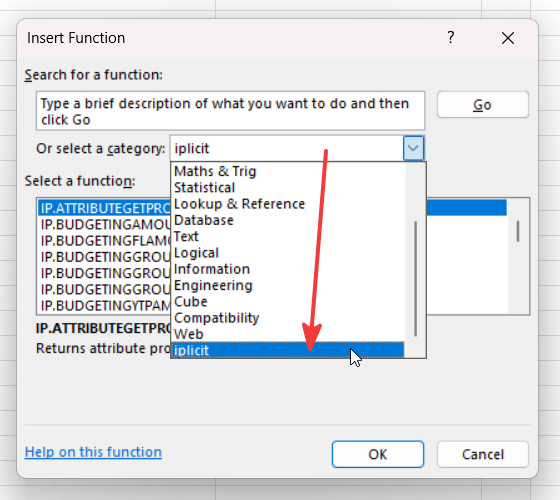Click the function search description field

click(230, 111)
